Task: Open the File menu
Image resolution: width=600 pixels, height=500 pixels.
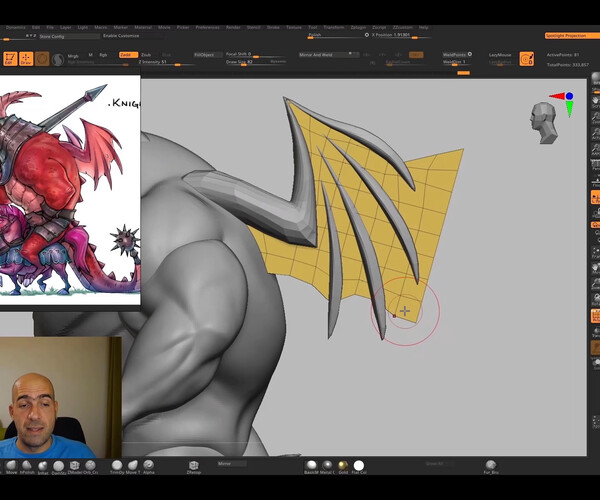Action: (50, 28)
